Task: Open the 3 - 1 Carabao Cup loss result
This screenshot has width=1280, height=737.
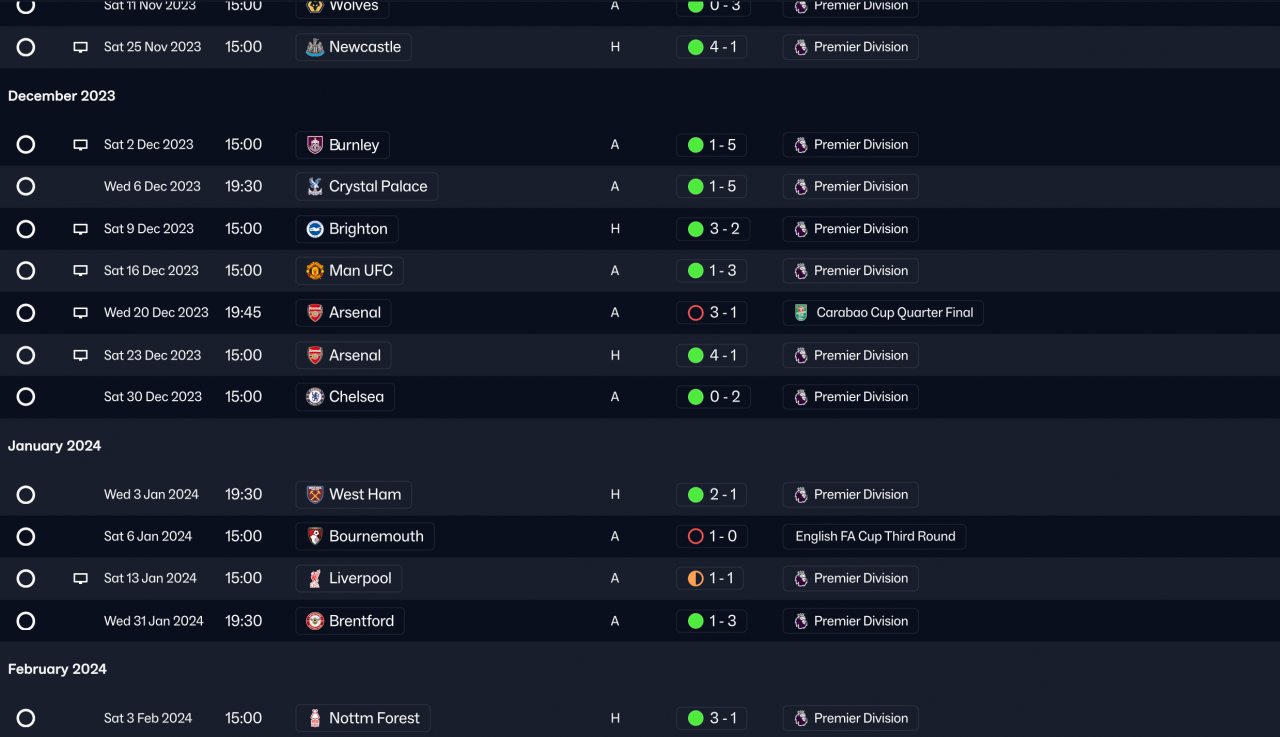Action: (x=712, y=313)
